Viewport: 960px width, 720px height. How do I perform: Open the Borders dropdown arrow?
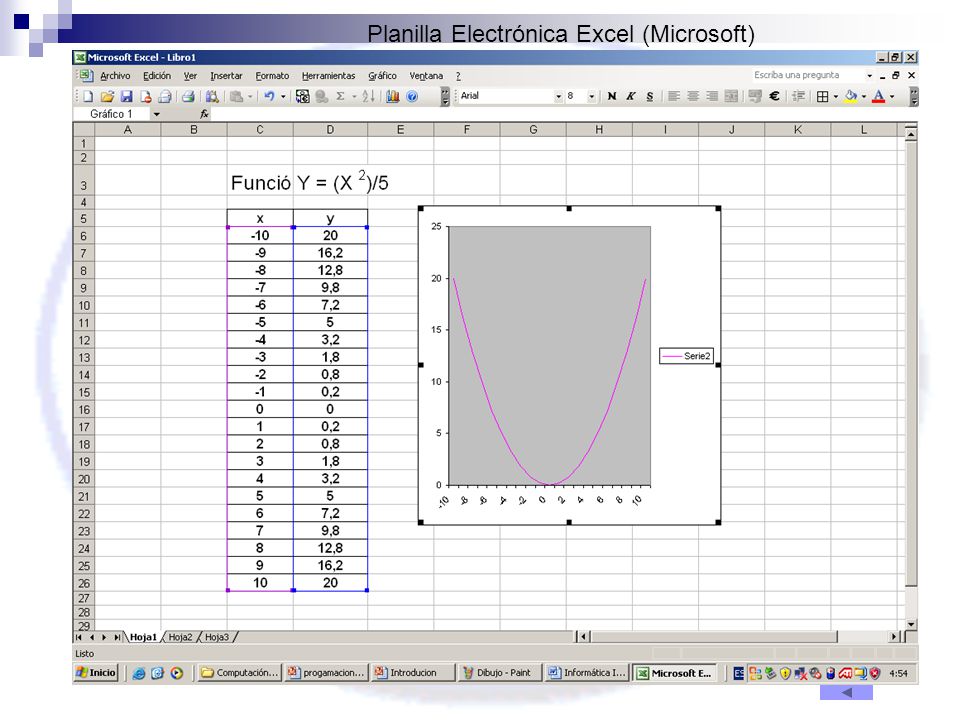[836, 96]
